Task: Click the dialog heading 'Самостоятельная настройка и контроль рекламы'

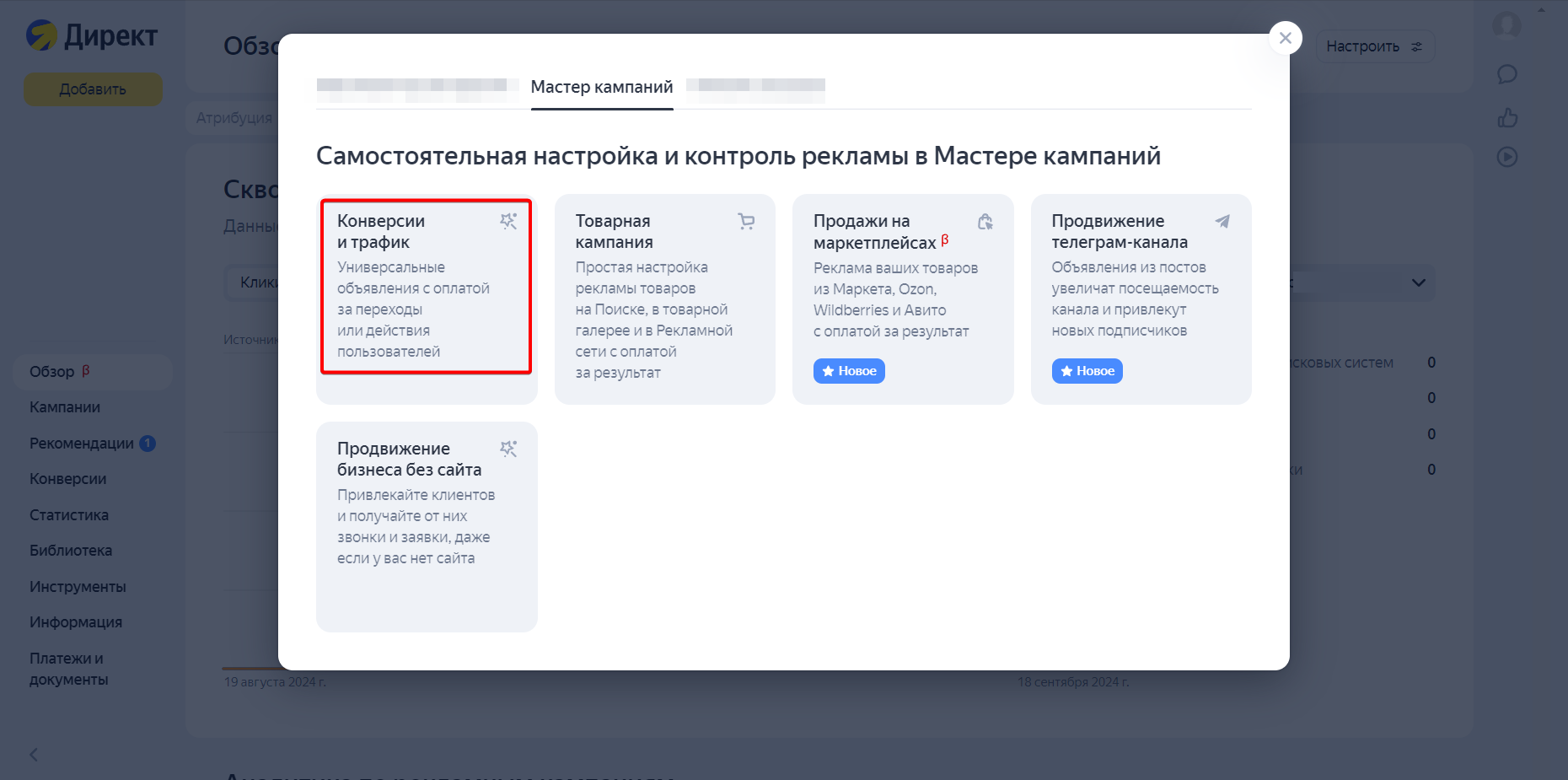Action: click(x=738, y=156)
